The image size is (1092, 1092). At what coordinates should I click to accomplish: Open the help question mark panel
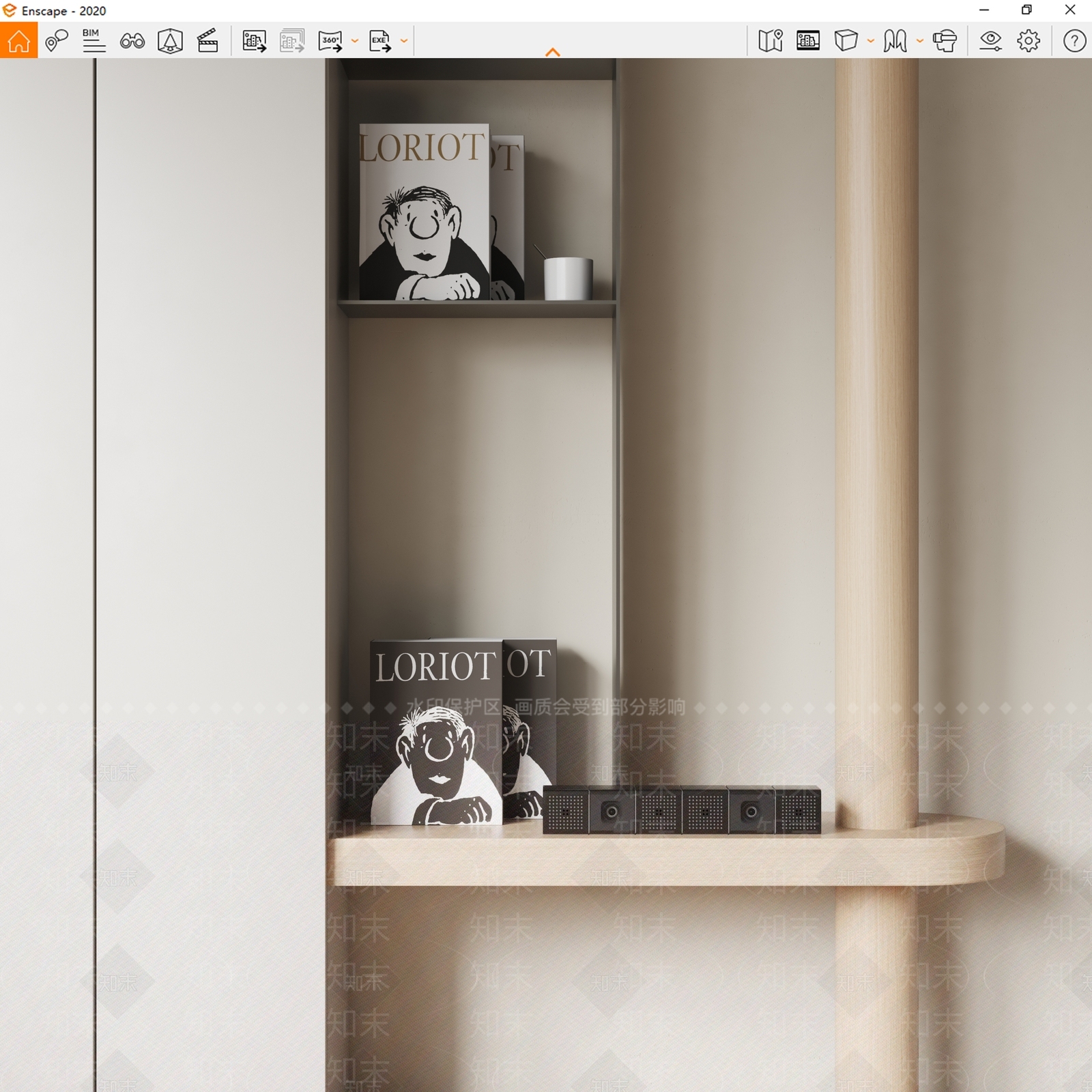coord(1074,41)
